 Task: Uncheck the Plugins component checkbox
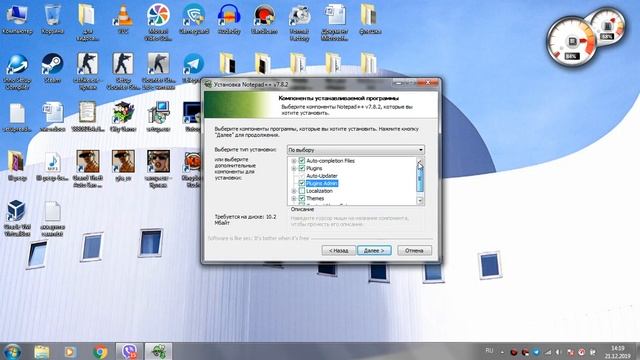coord(302,168)
